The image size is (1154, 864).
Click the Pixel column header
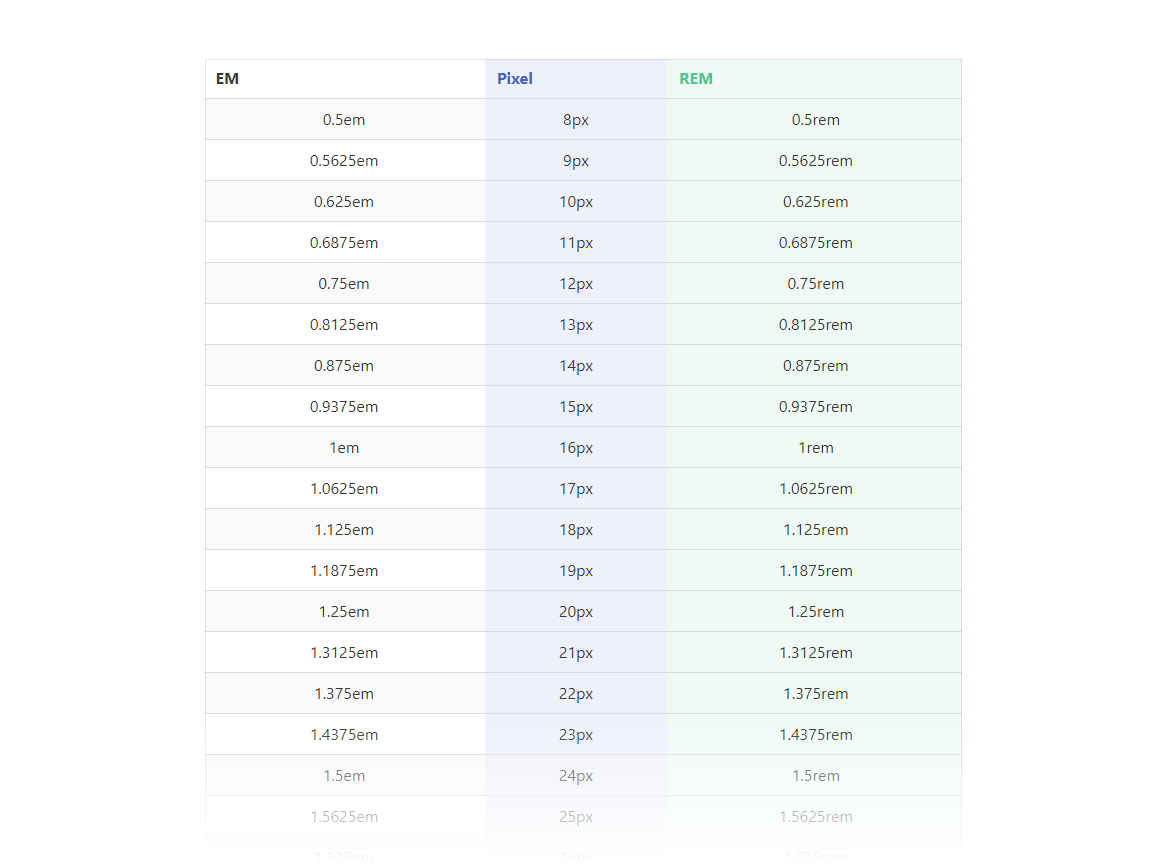tap(515, 79)
